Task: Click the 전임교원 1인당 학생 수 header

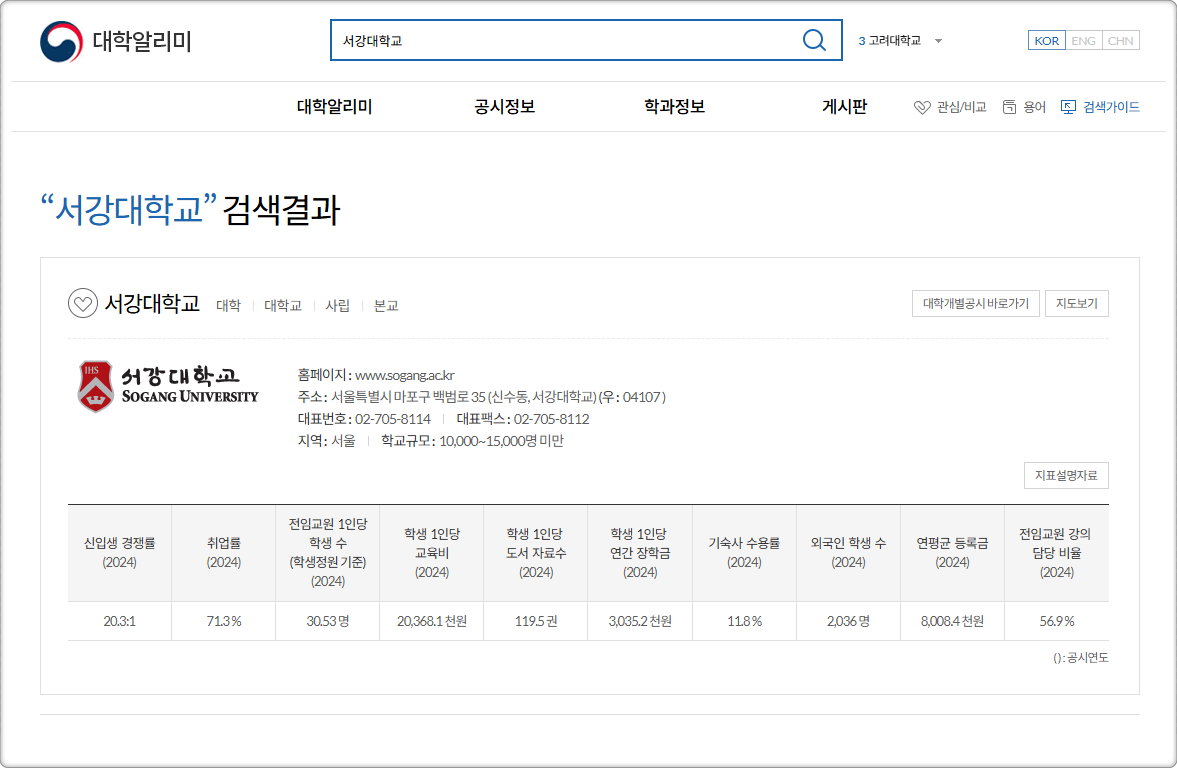Action: pos(328,553)
